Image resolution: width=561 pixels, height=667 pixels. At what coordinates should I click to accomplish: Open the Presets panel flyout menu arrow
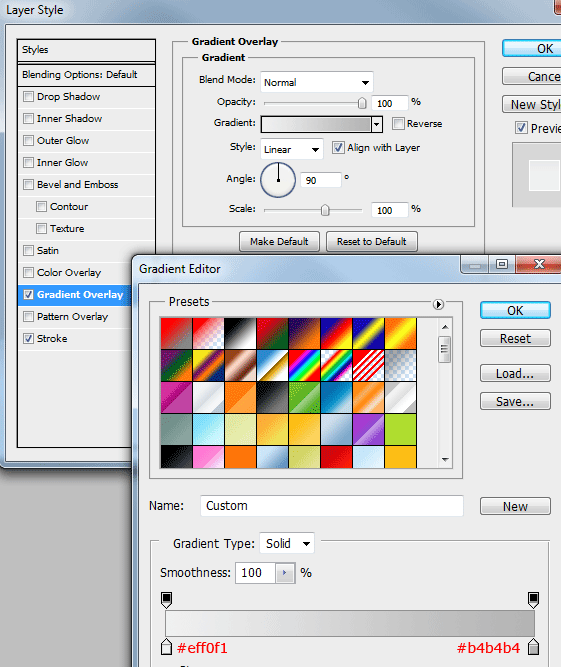pos(438,304)
